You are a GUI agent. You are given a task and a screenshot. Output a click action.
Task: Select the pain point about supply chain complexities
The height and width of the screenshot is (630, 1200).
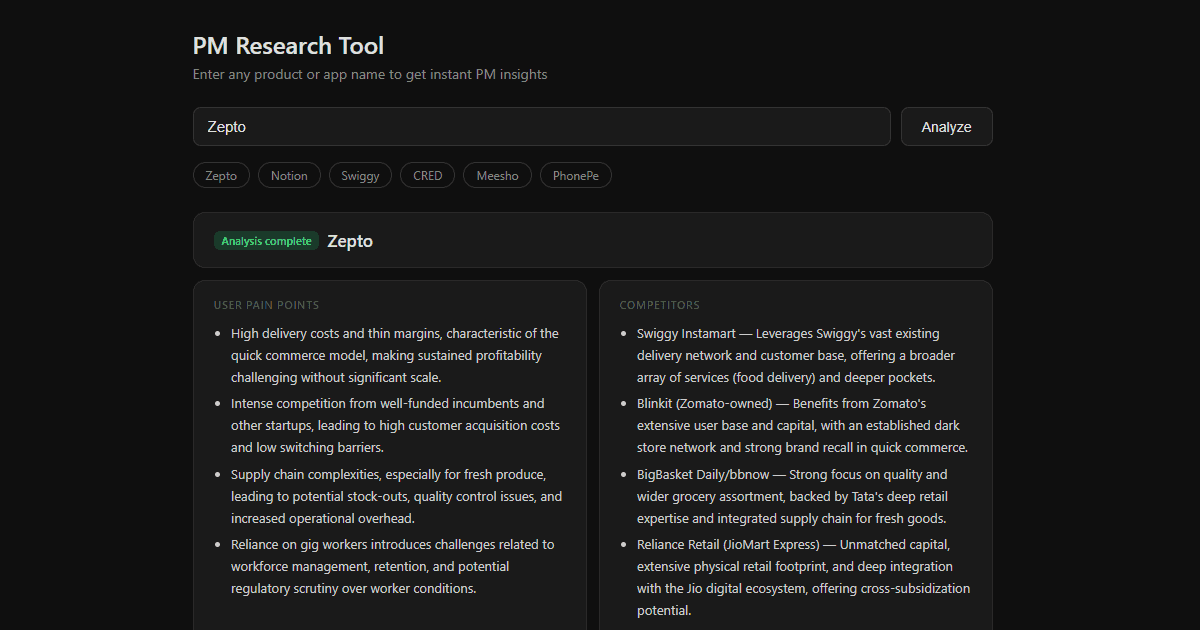click(x=395, y=496)
